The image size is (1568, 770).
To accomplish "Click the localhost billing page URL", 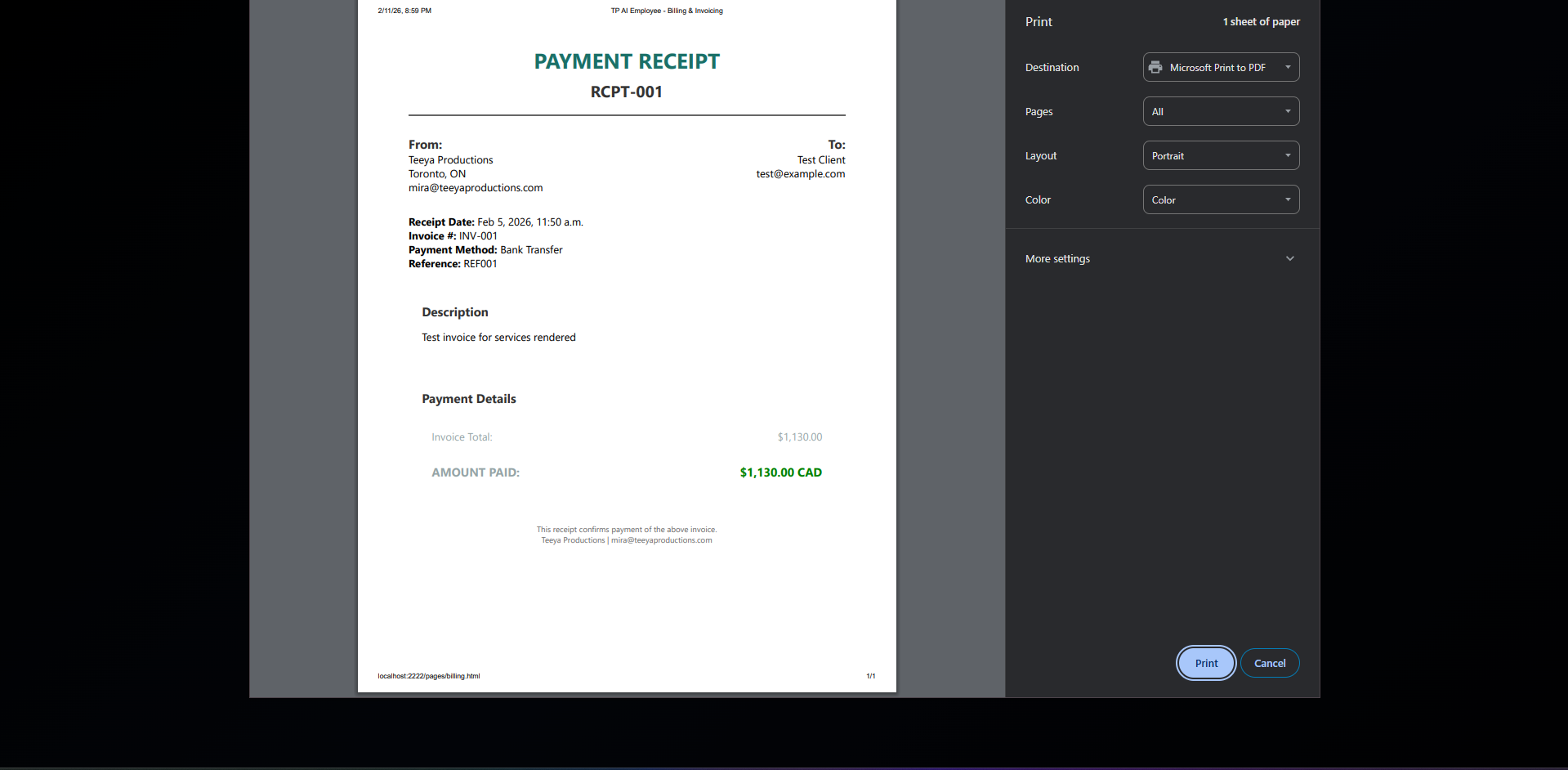I will coord(428,676).
